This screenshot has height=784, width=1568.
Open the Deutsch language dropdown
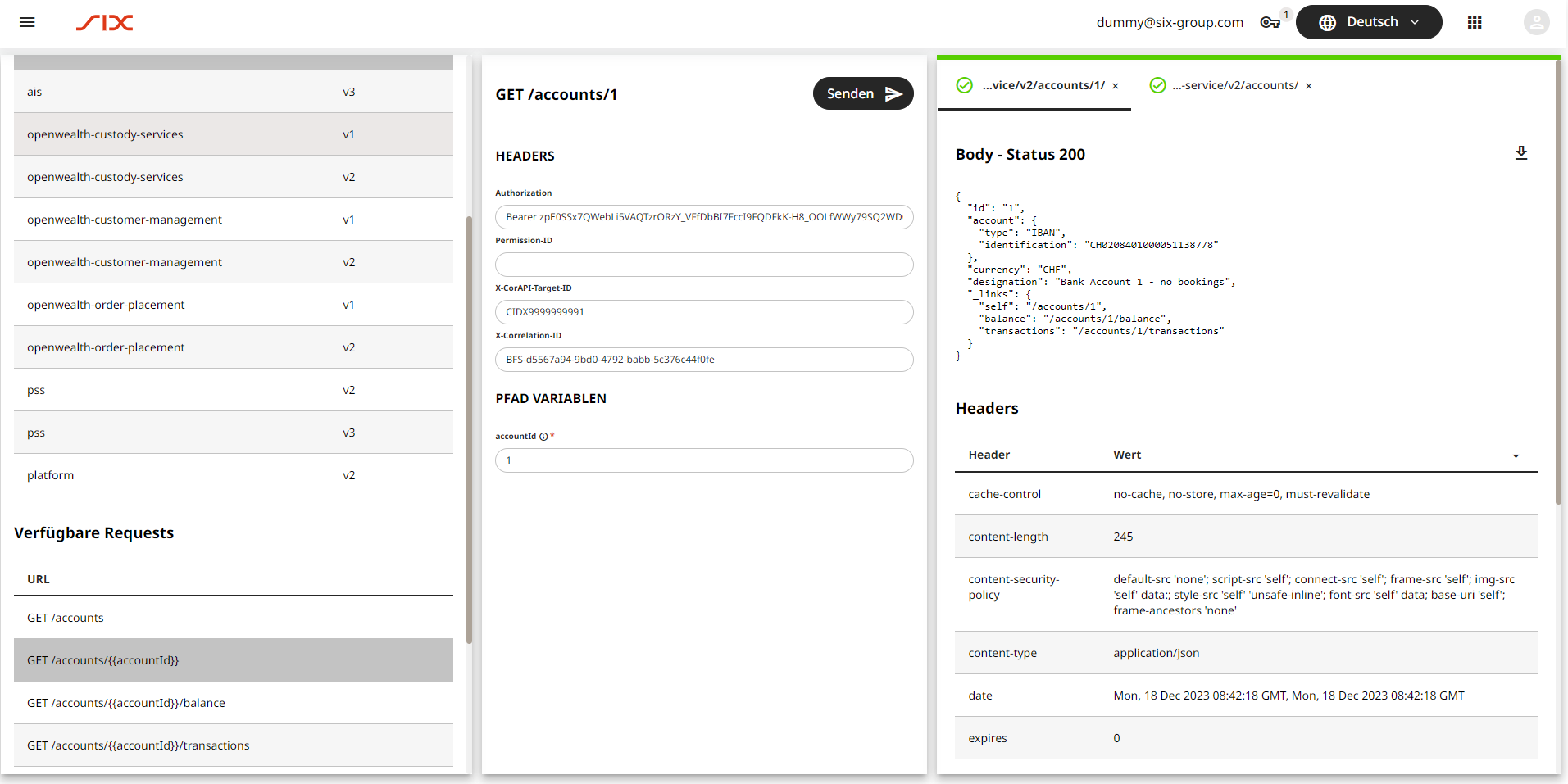pyautogui.click(x=1368, y=22)
